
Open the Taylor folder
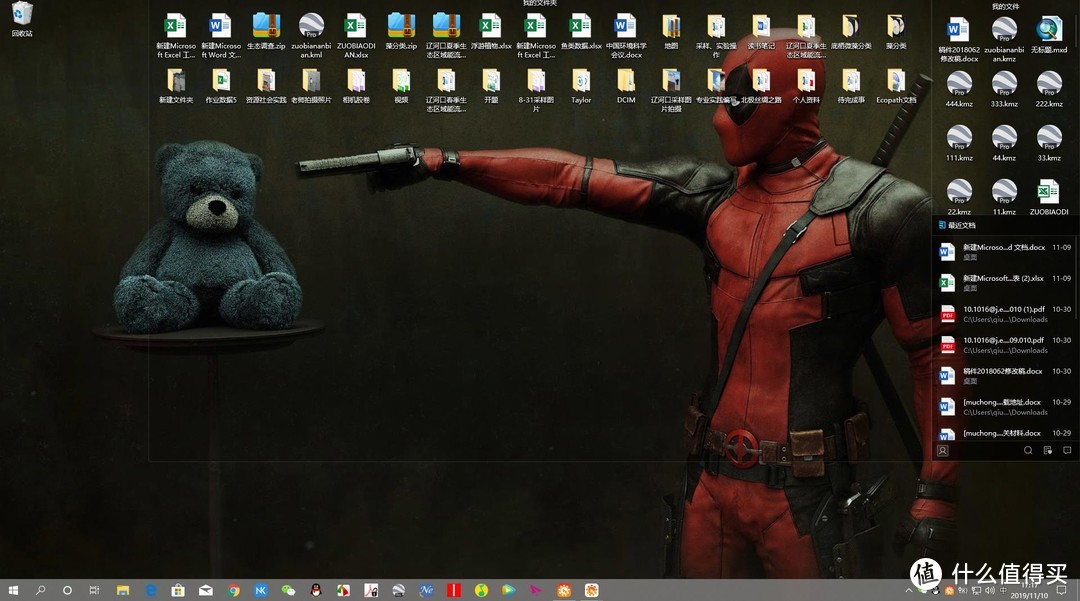point(581,86)
